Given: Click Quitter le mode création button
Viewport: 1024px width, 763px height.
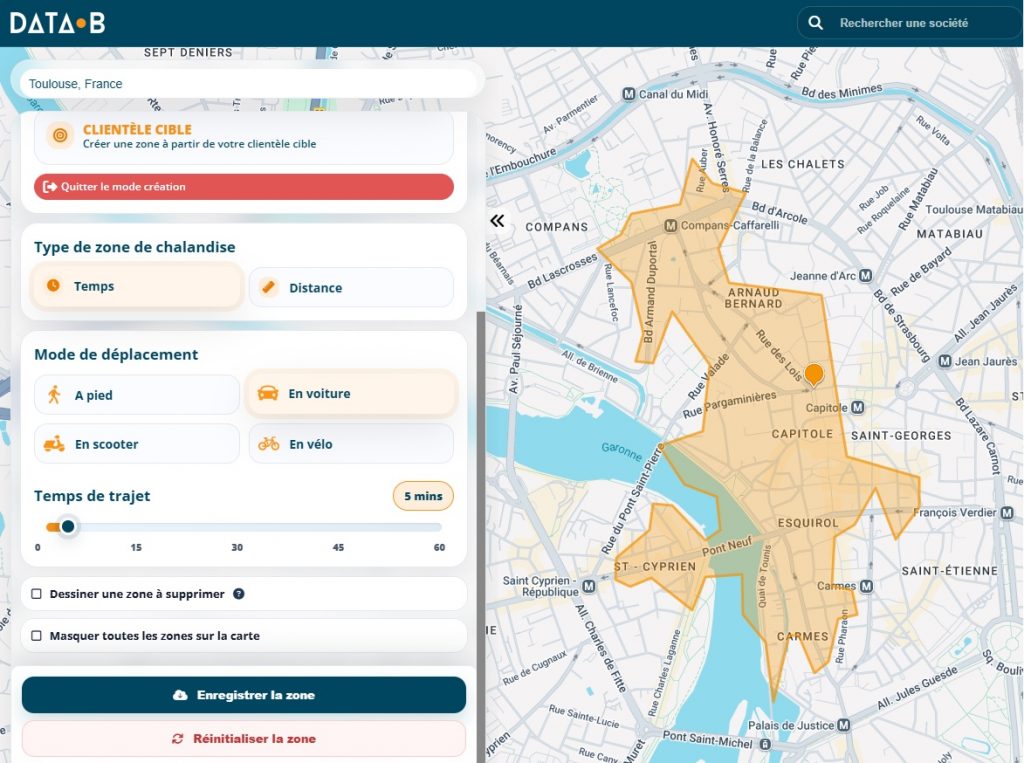Looking at the screenshot, I should tap(244, 187).
